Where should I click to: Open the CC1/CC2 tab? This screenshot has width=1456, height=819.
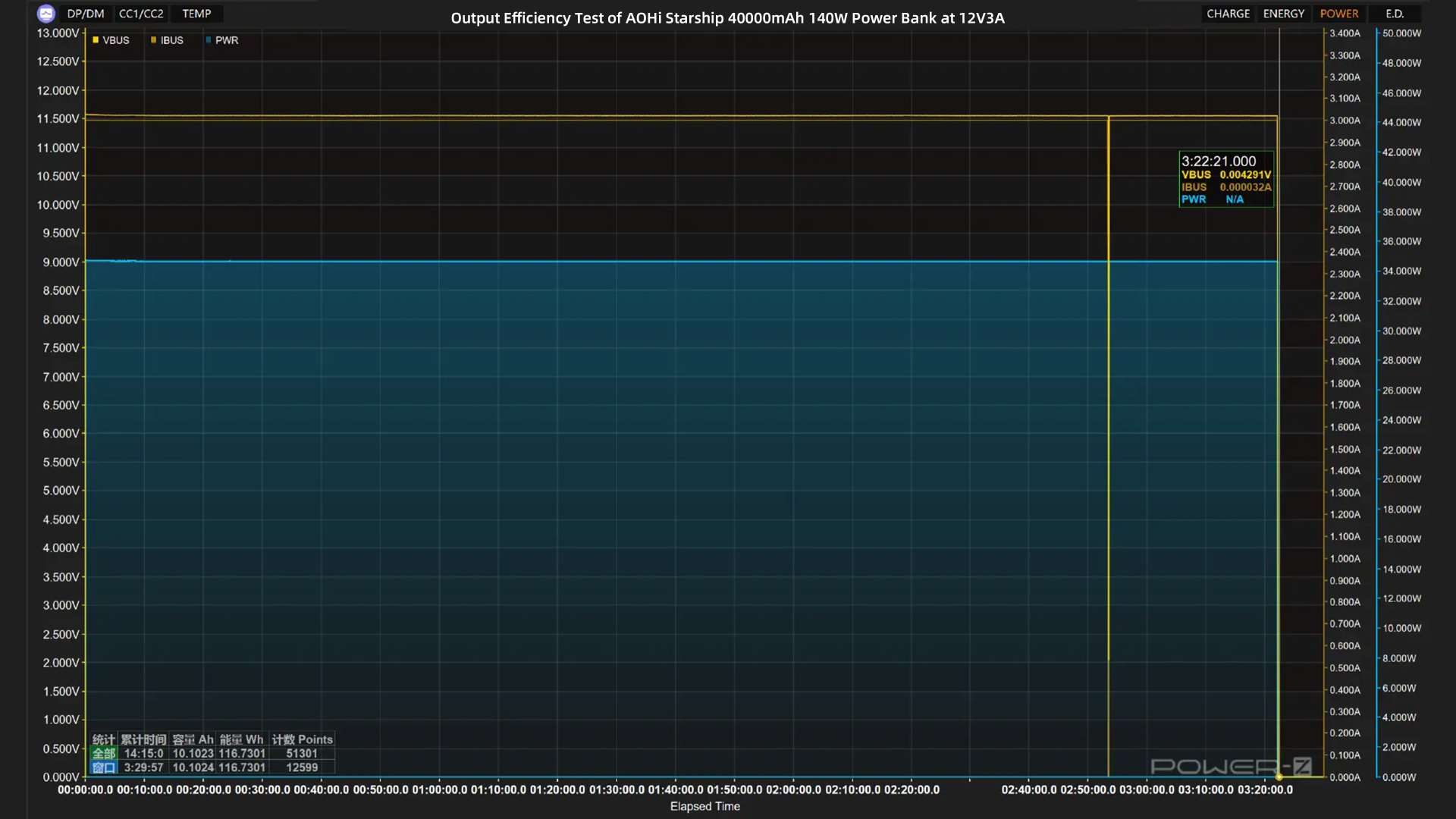pos(141,14)
